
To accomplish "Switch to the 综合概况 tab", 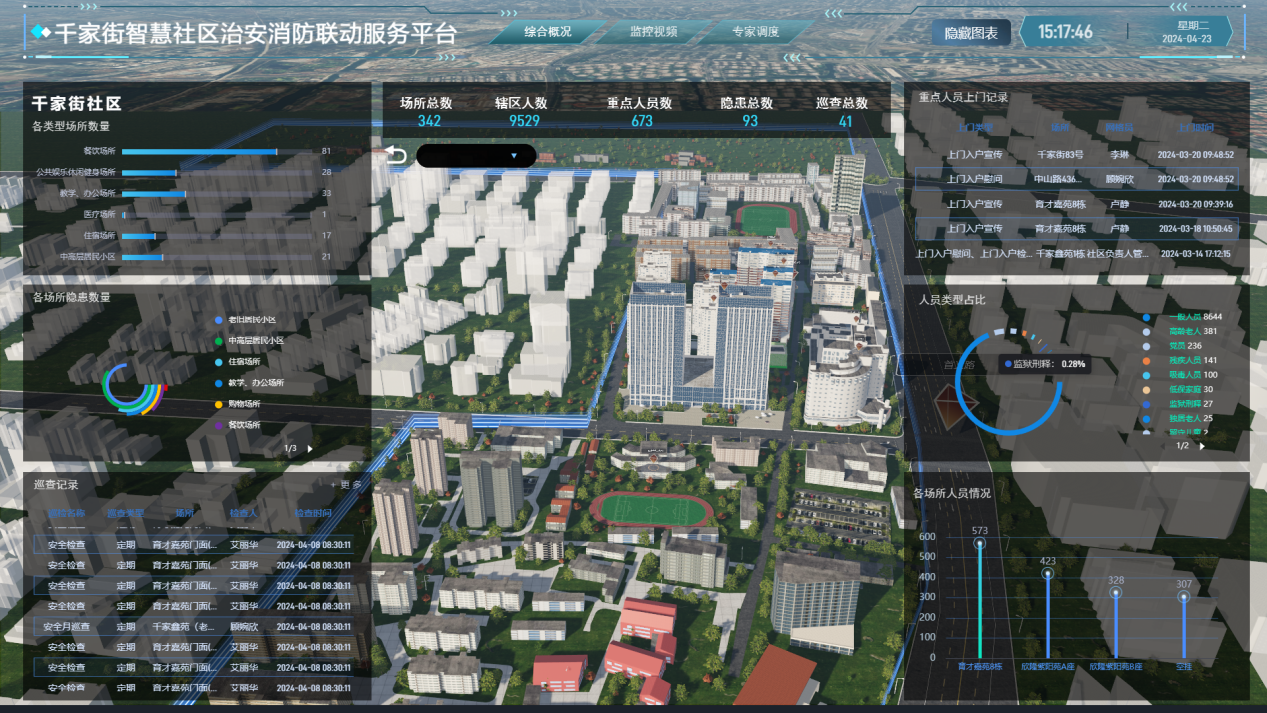I will 547,32.
